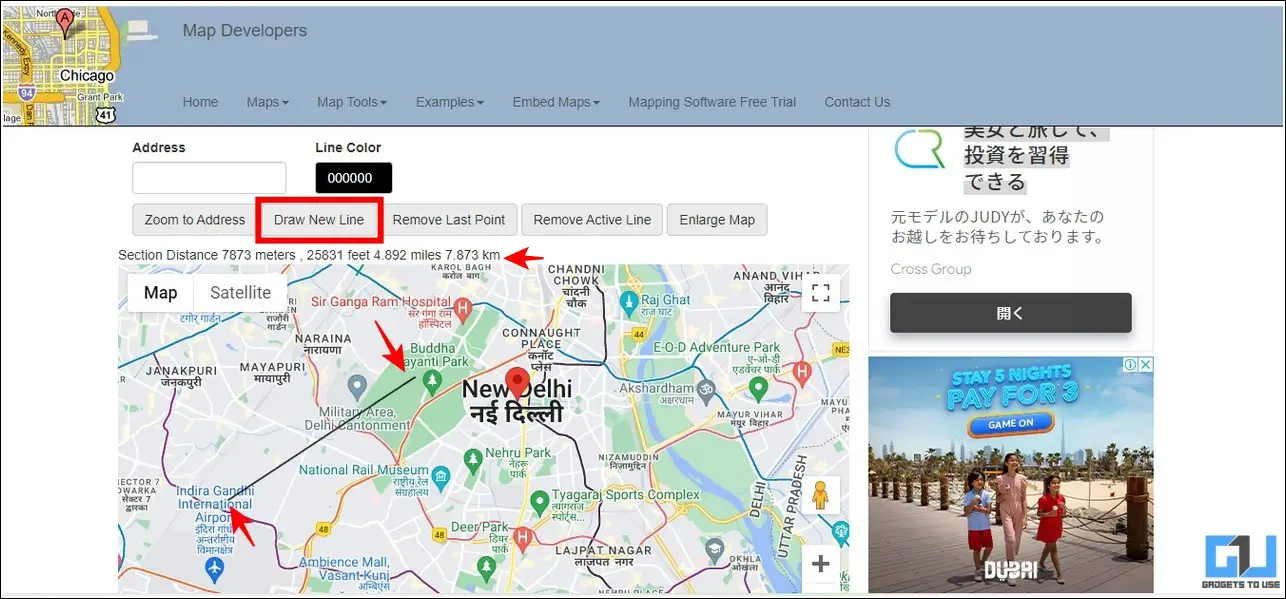
Task: Open the Examples dropdown menu
Action: [x=450, y=102]
